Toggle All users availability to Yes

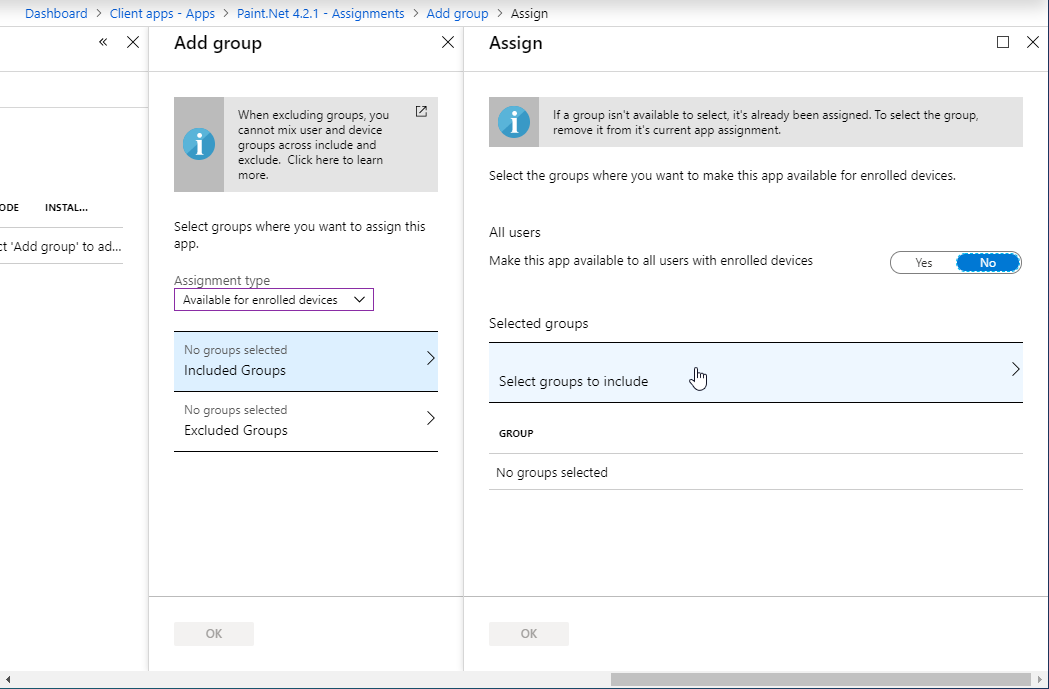click(x=923, y=262)
